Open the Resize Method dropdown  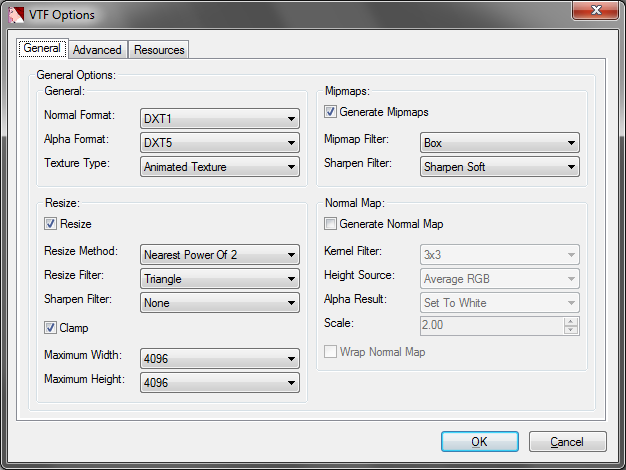coord(220,255)
